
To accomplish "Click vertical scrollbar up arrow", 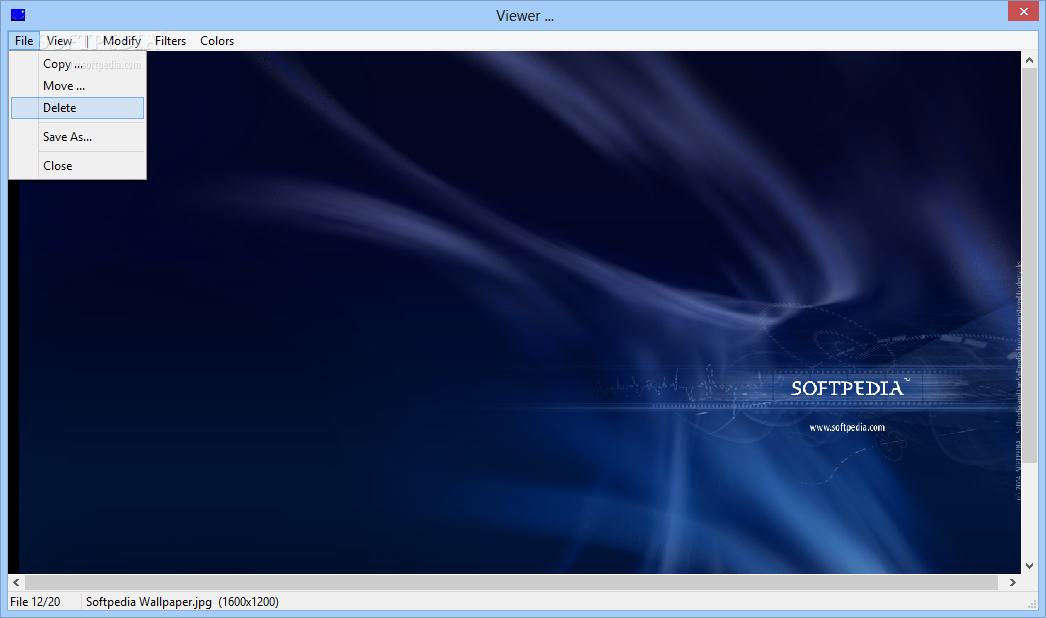I will point(1029,60).
